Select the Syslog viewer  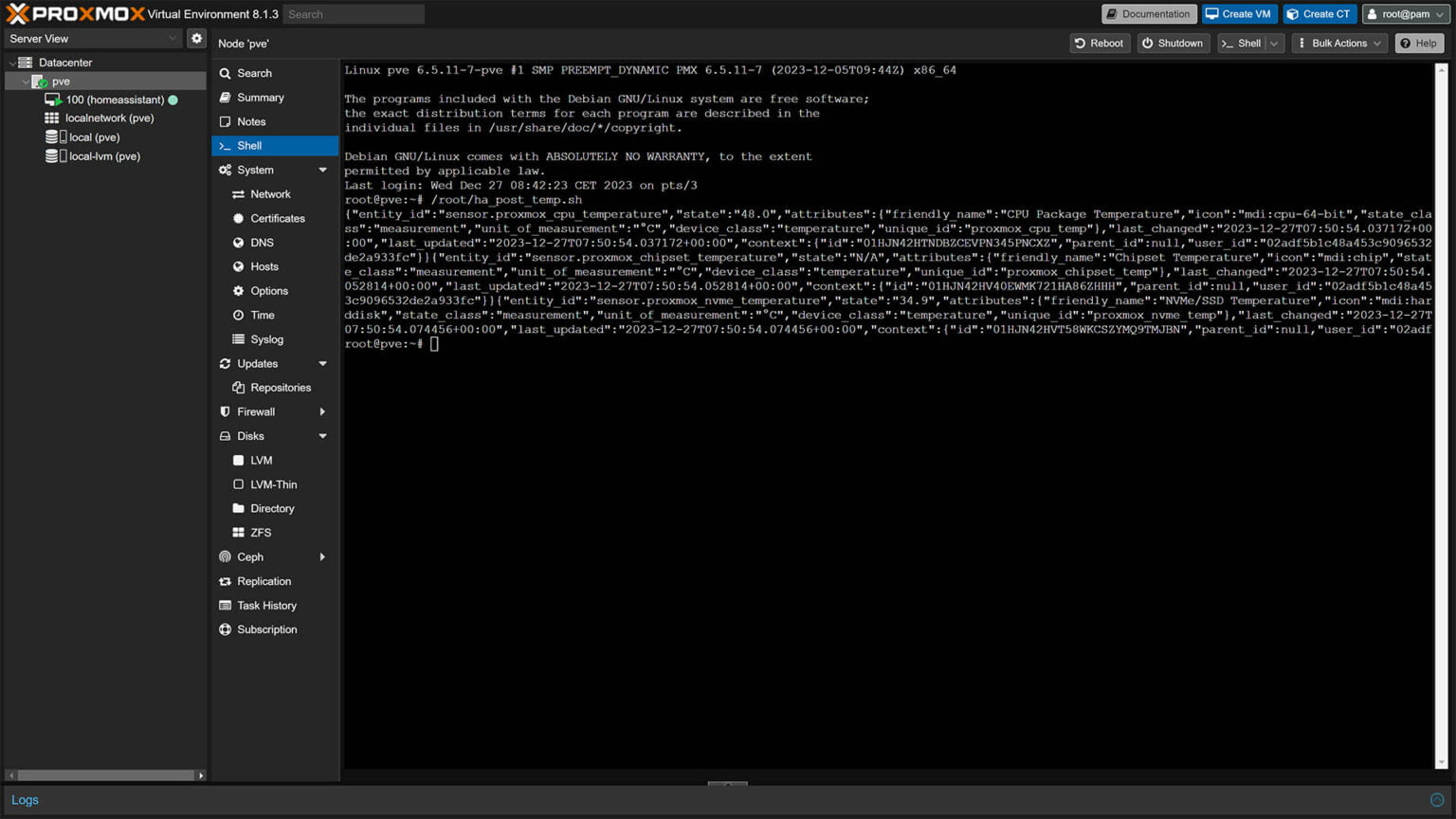(x=266, y=338)
